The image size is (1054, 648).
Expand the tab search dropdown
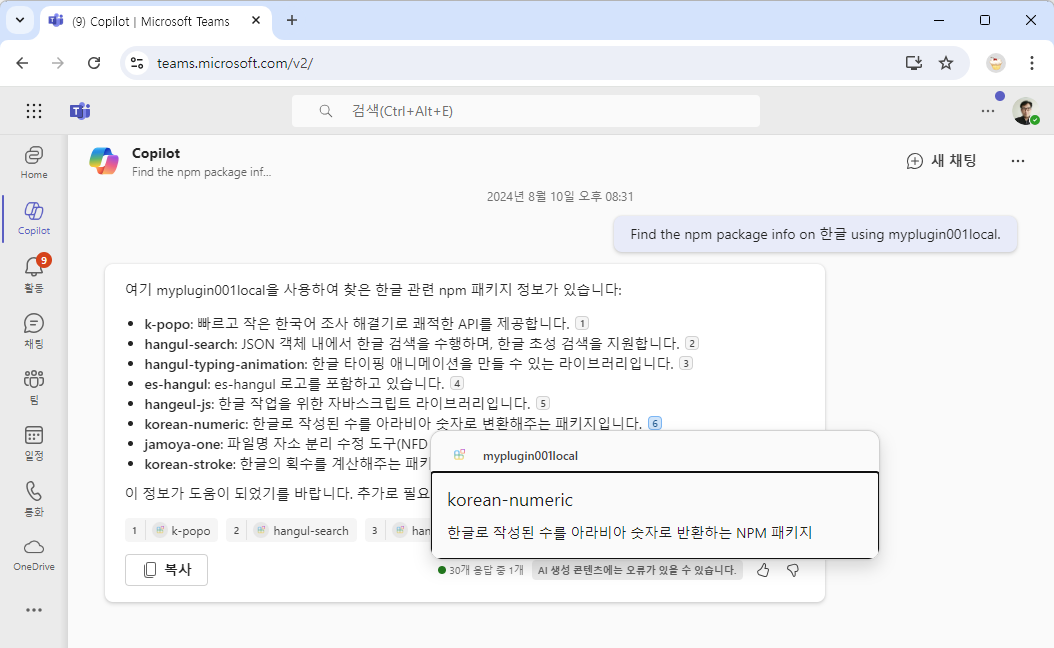pos(20,21)
